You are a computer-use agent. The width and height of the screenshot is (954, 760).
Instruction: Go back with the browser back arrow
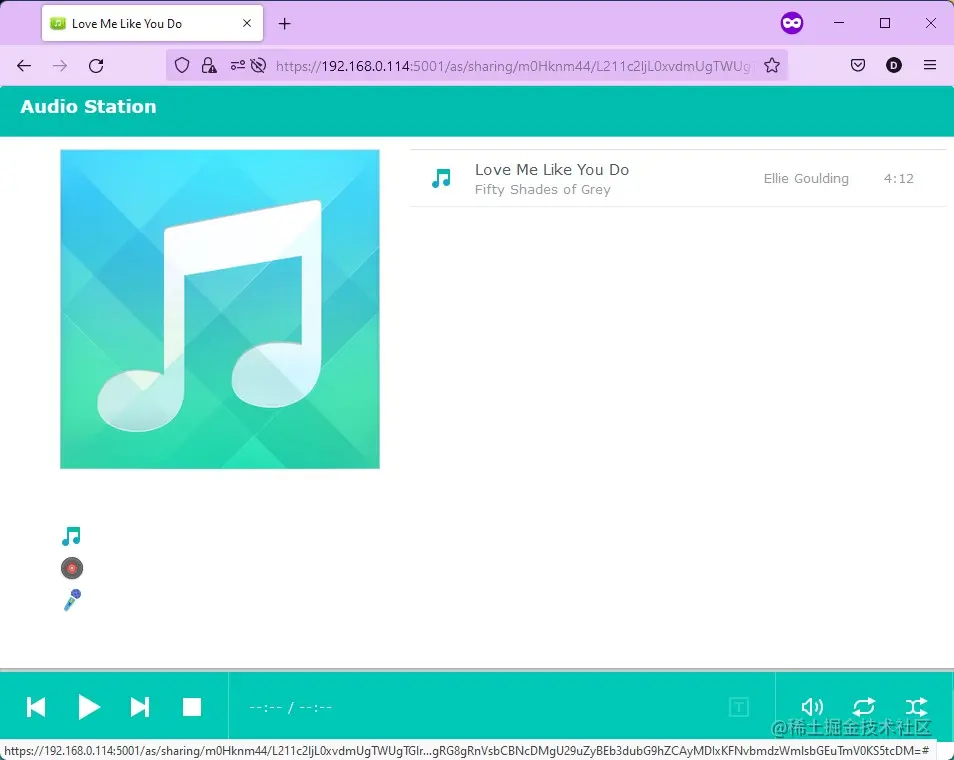click(24, 66)
